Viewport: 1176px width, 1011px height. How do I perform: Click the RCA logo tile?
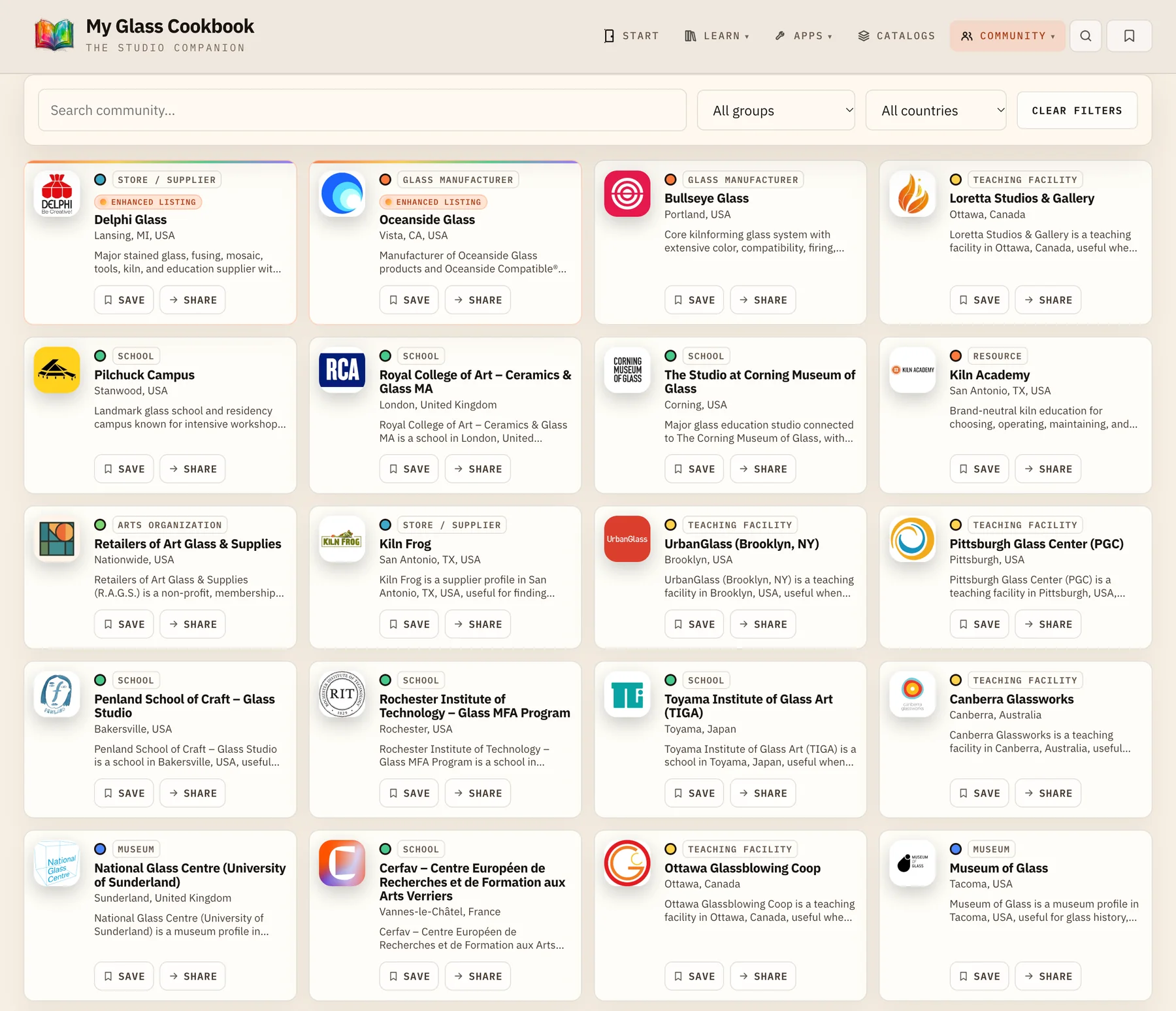click(342, 370)
